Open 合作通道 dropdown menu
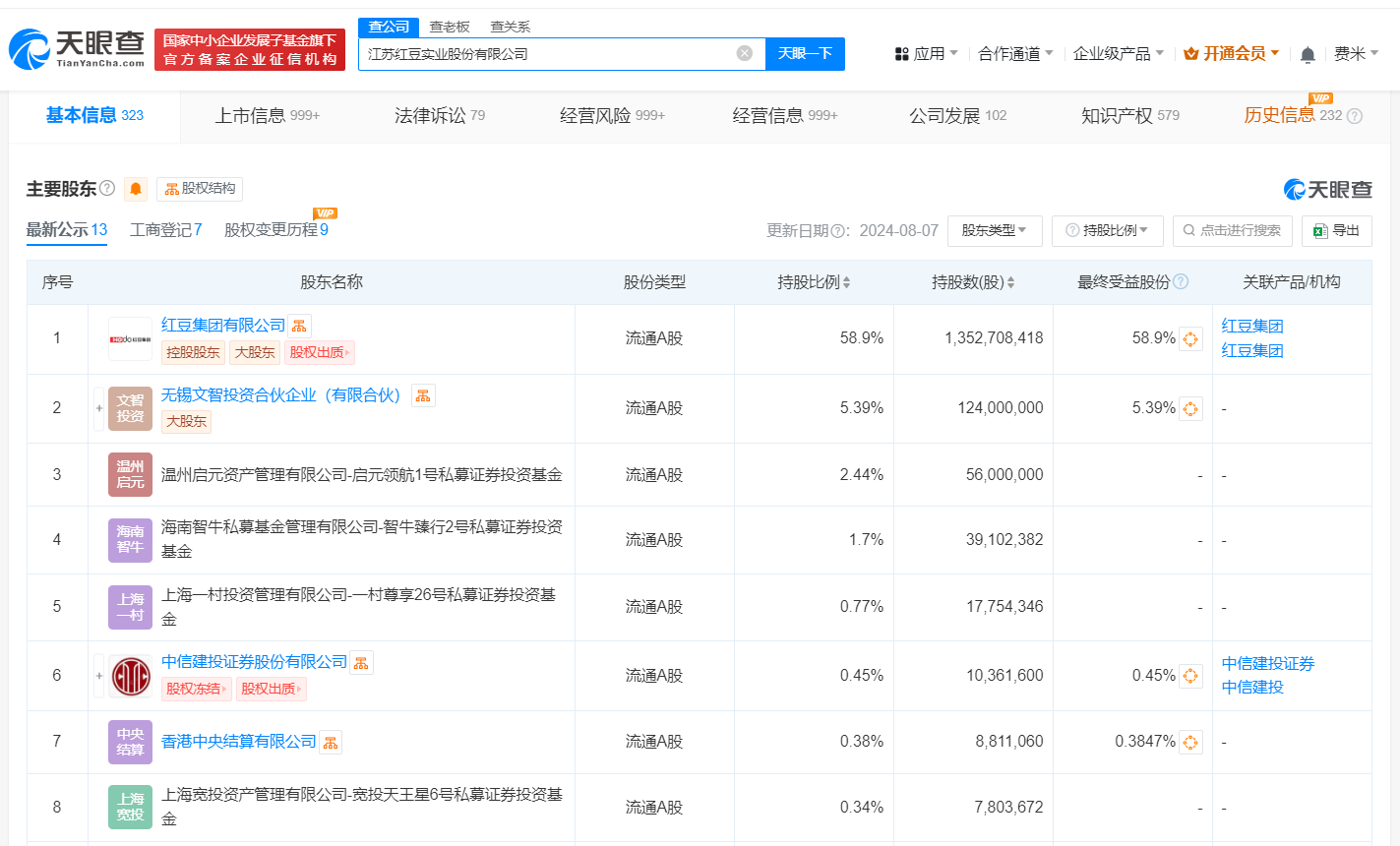 (1015, 54)
